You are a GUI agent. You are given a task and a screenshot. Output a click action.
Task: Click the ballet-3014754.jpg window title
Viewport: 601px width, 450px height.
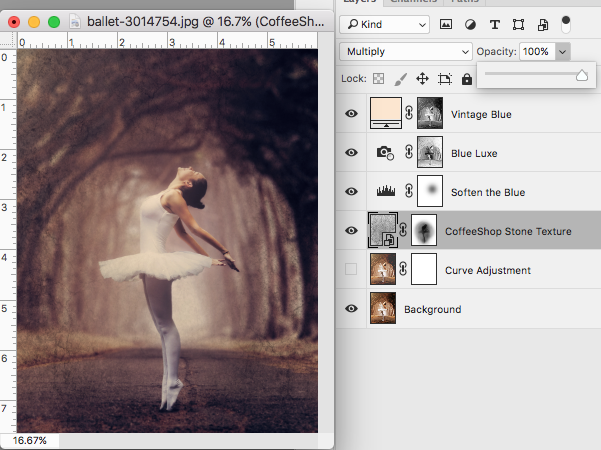pyautogui.click(x=205, y=22)
